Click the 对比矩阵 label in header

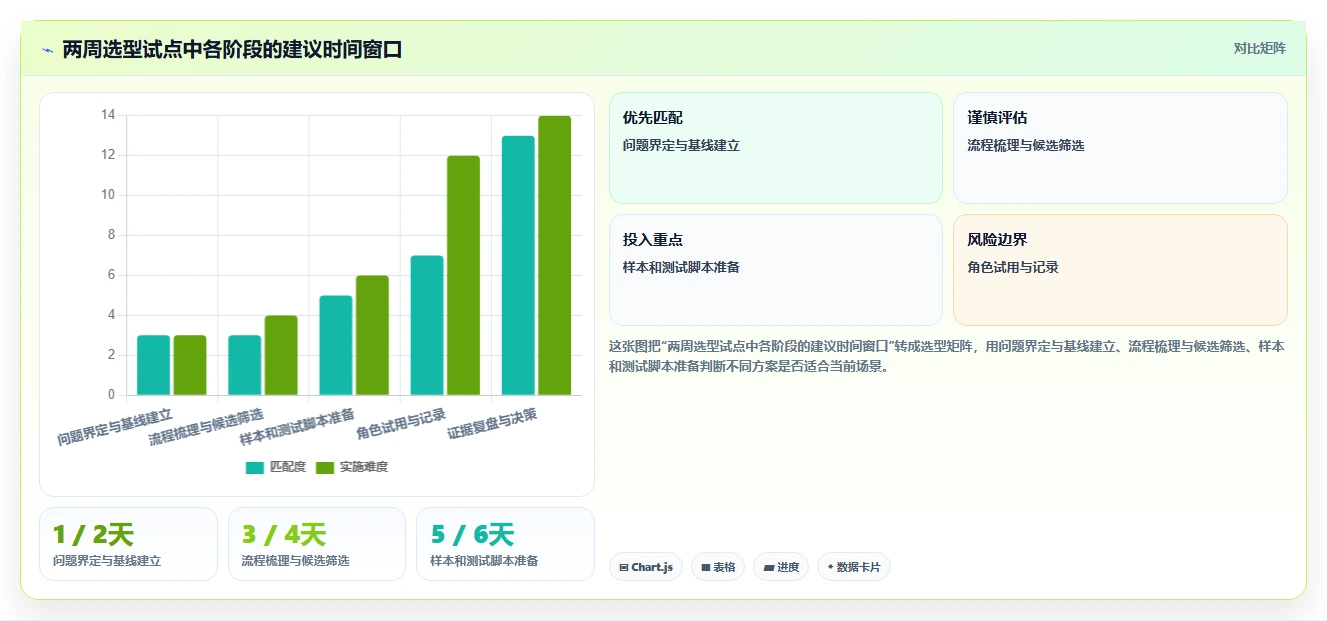(x=1260, y=48)
